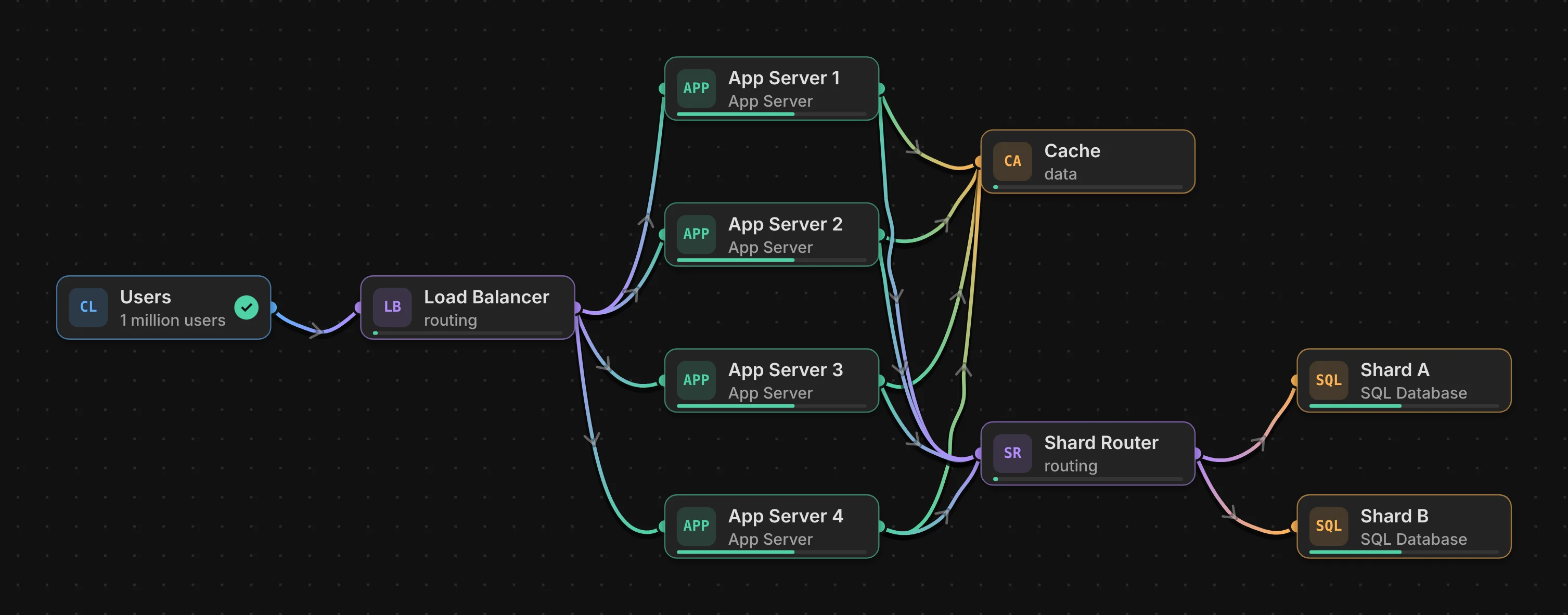Image resolution: width=1568 pixels, height=615 pixels.
Task: Click the App Server 2 title
Action: pos(785,224)
